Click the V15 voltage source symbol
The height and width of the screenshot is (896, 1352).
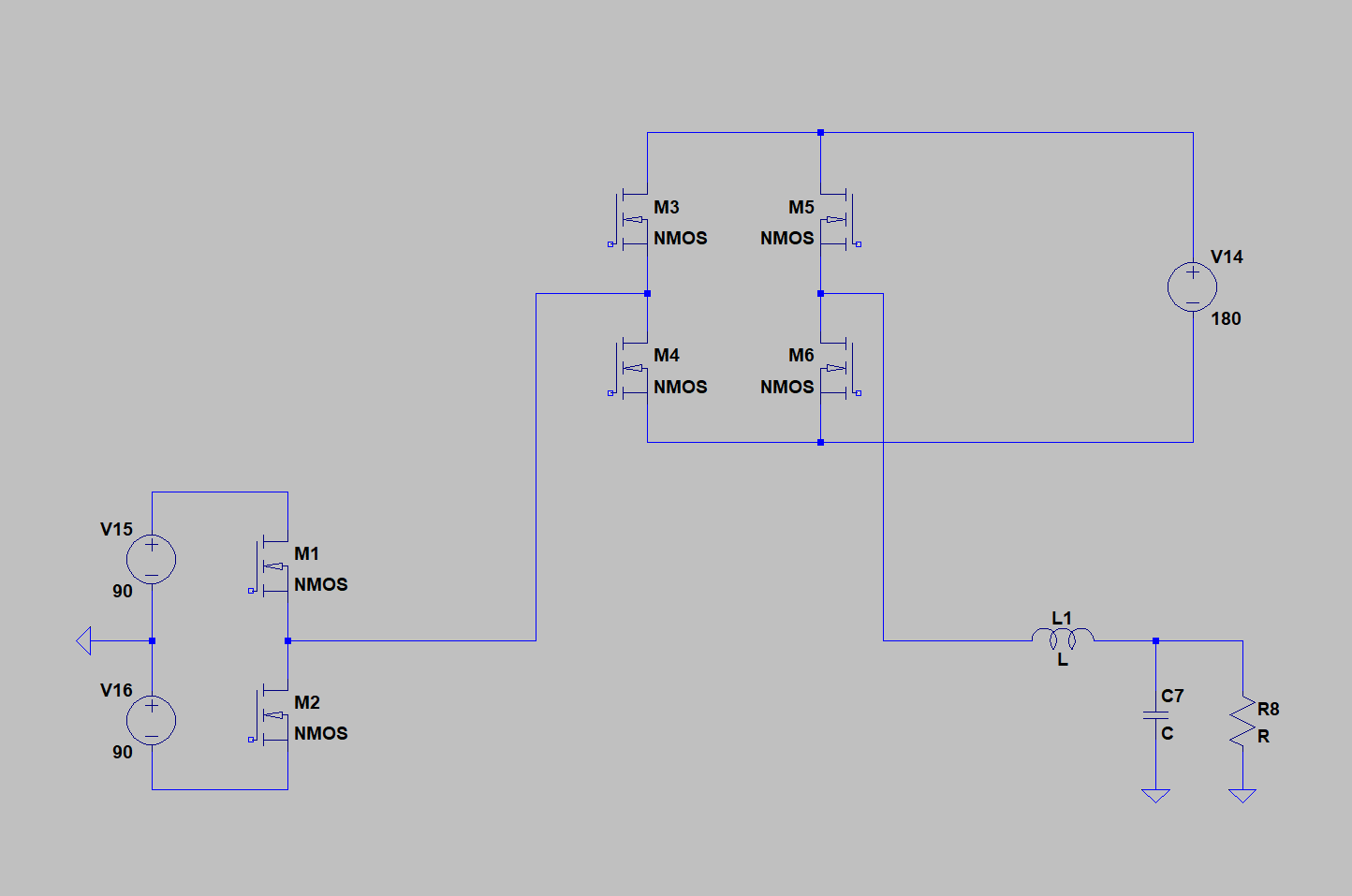pos(152,559)
